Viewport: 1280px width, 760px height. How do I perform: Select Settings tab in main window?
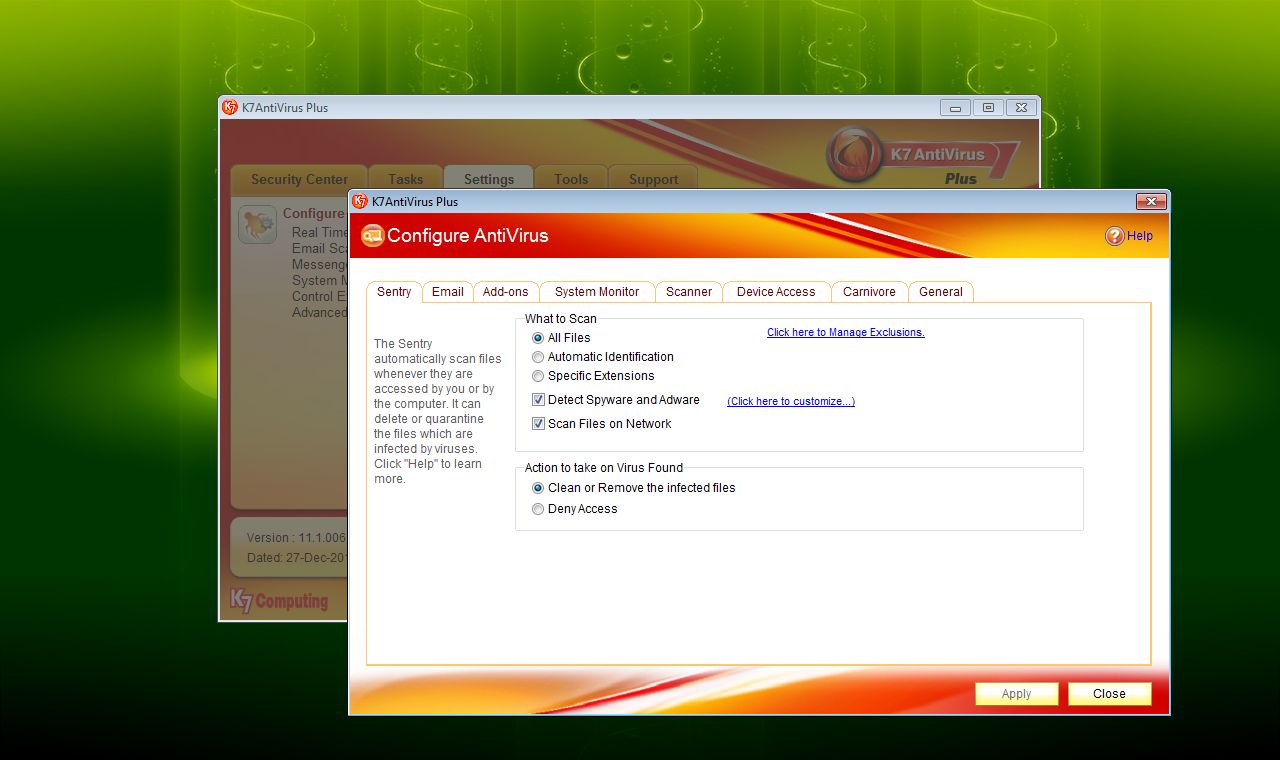489,179
